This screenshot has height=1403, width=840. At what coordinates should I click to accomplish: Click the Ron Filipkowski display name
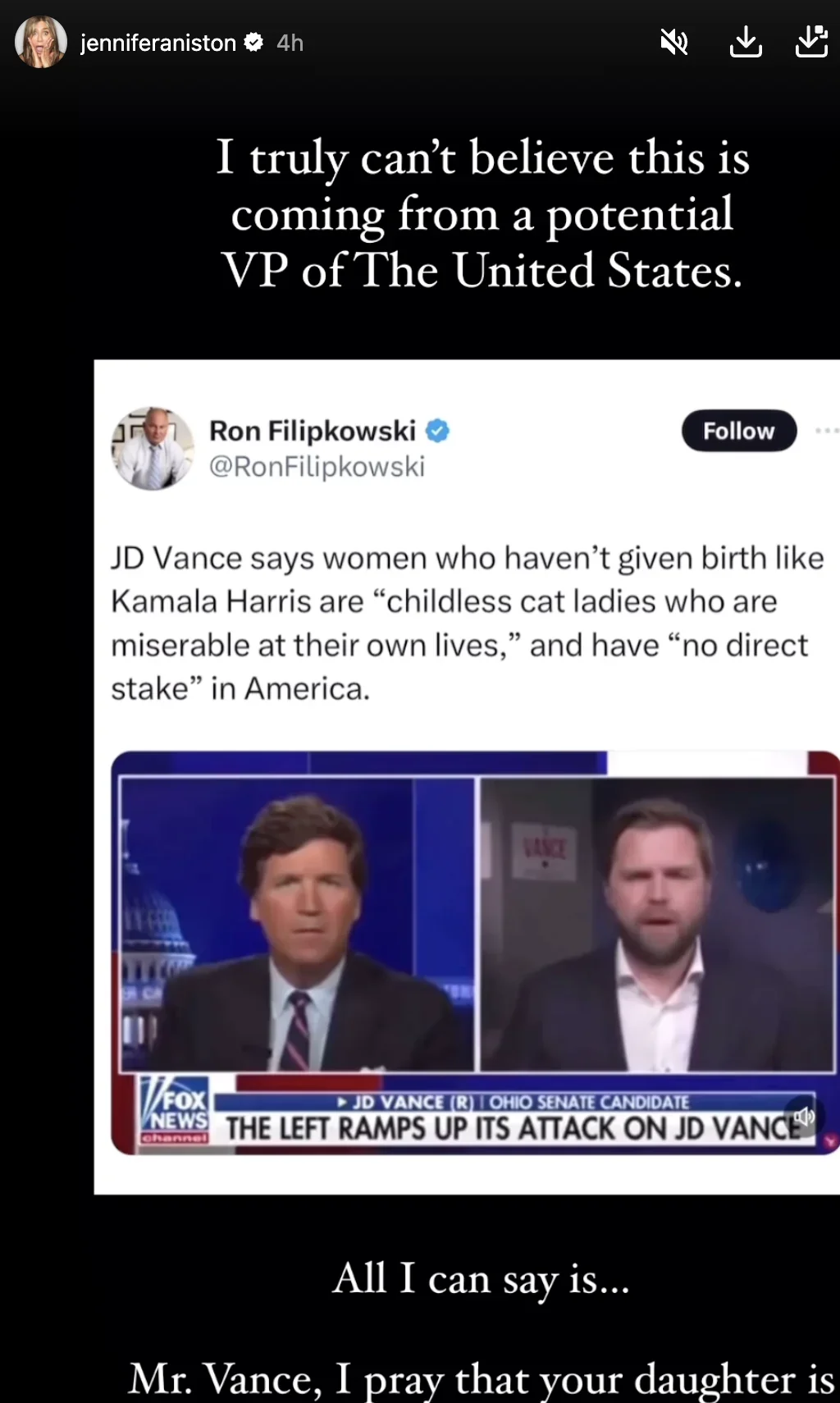313,431
